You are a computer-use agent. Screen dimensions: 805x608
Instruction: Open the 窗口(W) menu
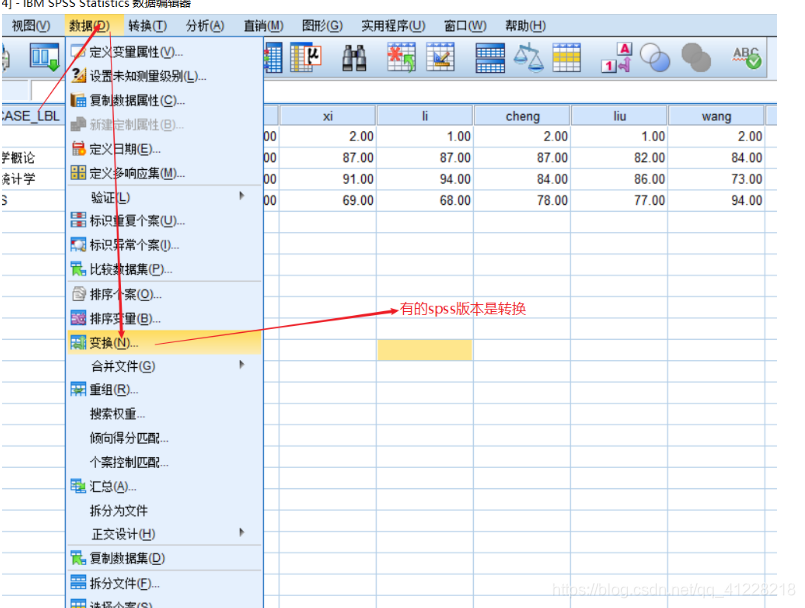point(465,26)
